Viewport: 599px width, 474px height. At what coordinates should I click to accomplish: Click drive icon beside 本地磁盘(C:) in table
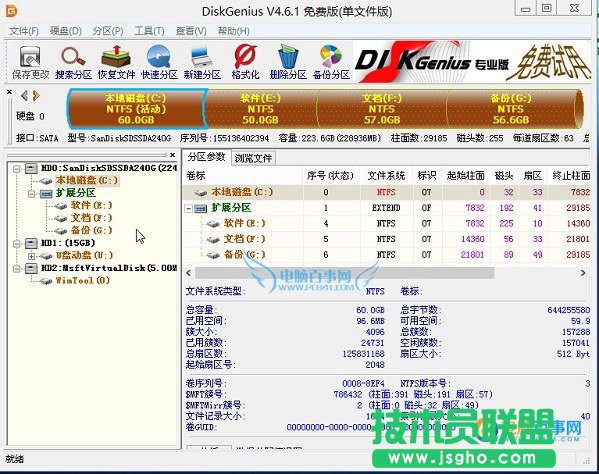point(201,193)
